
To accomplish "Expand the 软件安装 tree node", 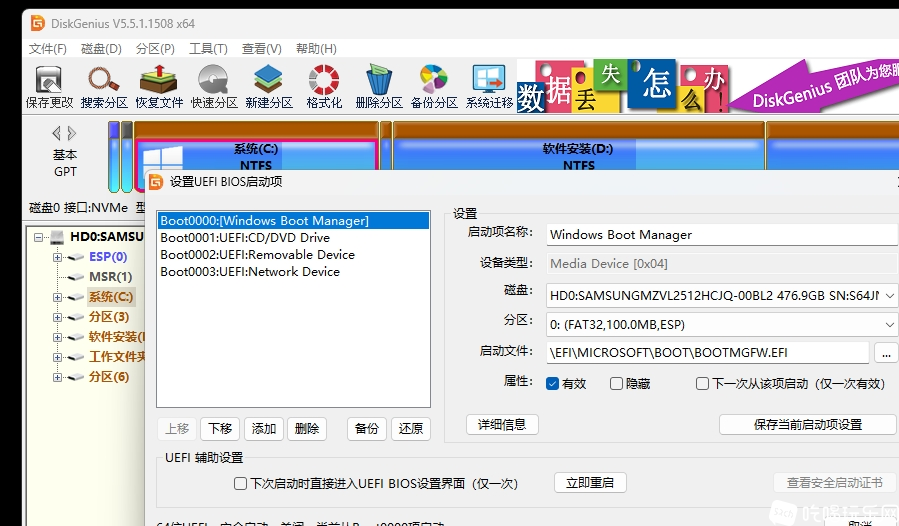I will 57,337.
